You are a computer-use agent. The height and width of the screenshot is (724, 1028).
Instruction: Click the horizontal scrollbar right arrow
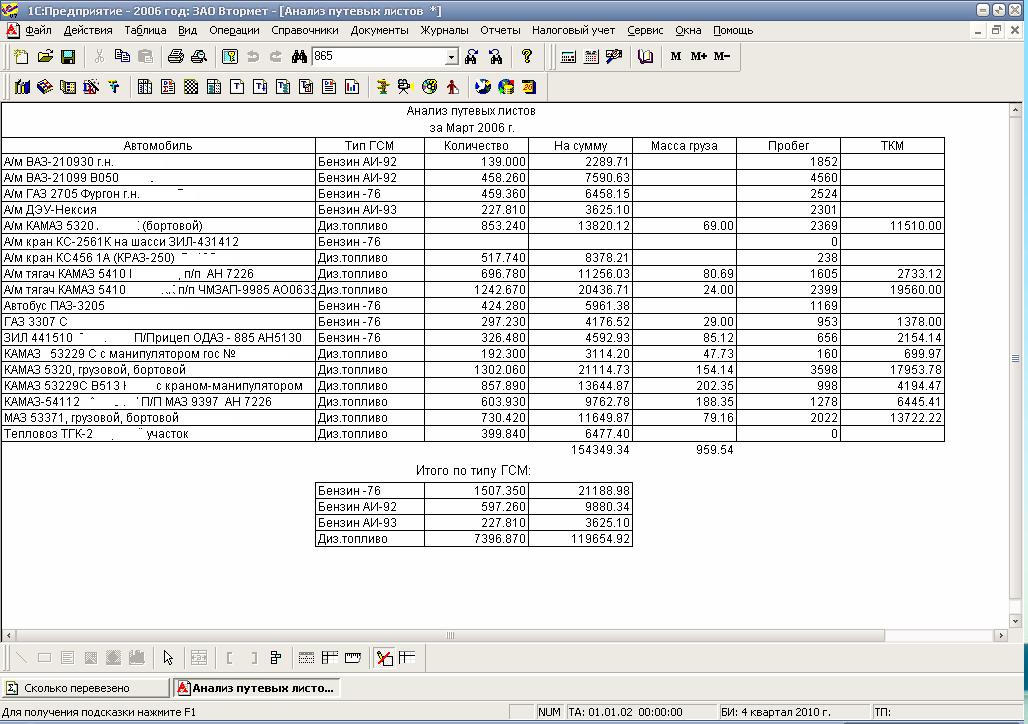coord(1000,635)
